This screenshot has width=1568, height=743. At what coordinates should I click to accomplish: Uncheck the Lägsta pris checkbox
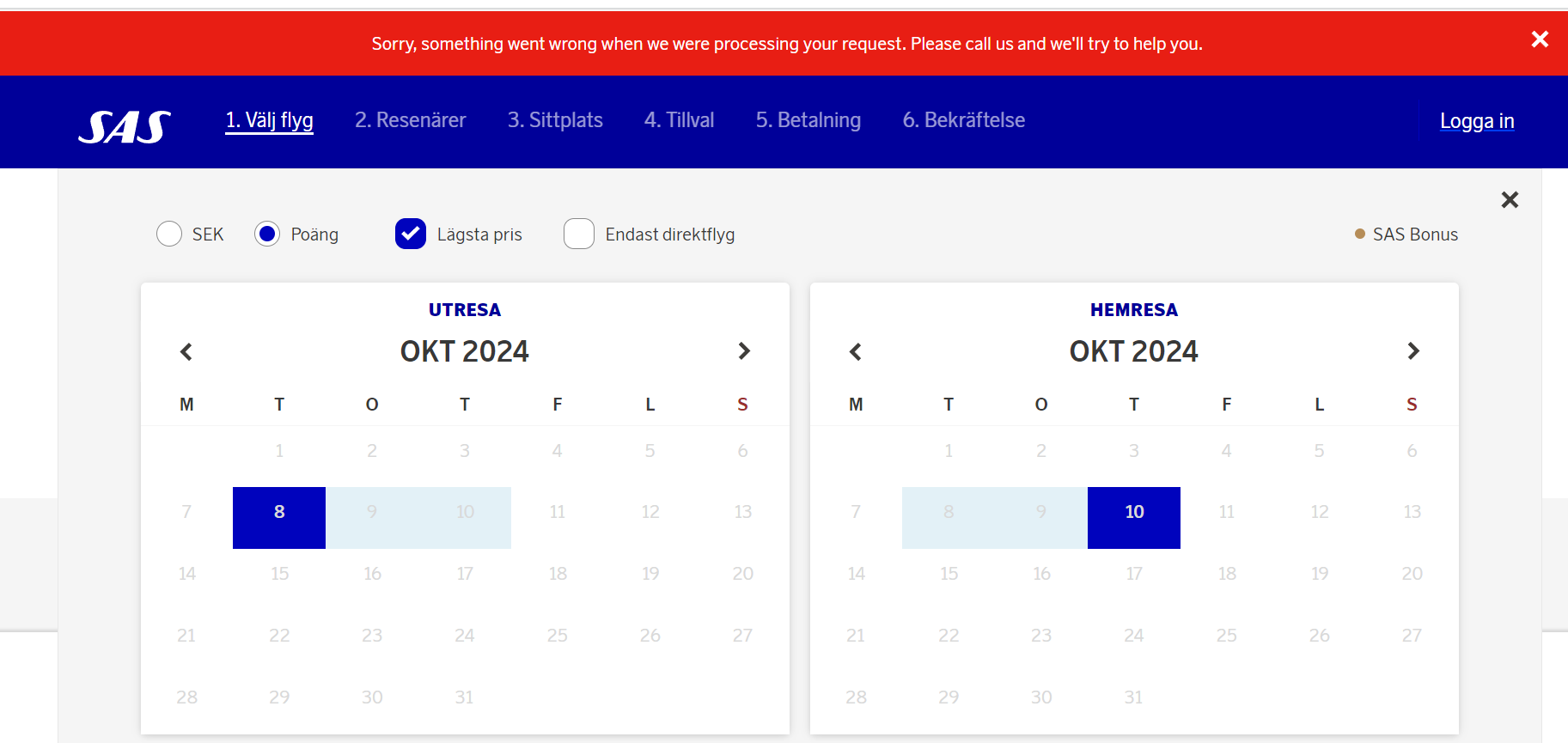coord(411,234)
